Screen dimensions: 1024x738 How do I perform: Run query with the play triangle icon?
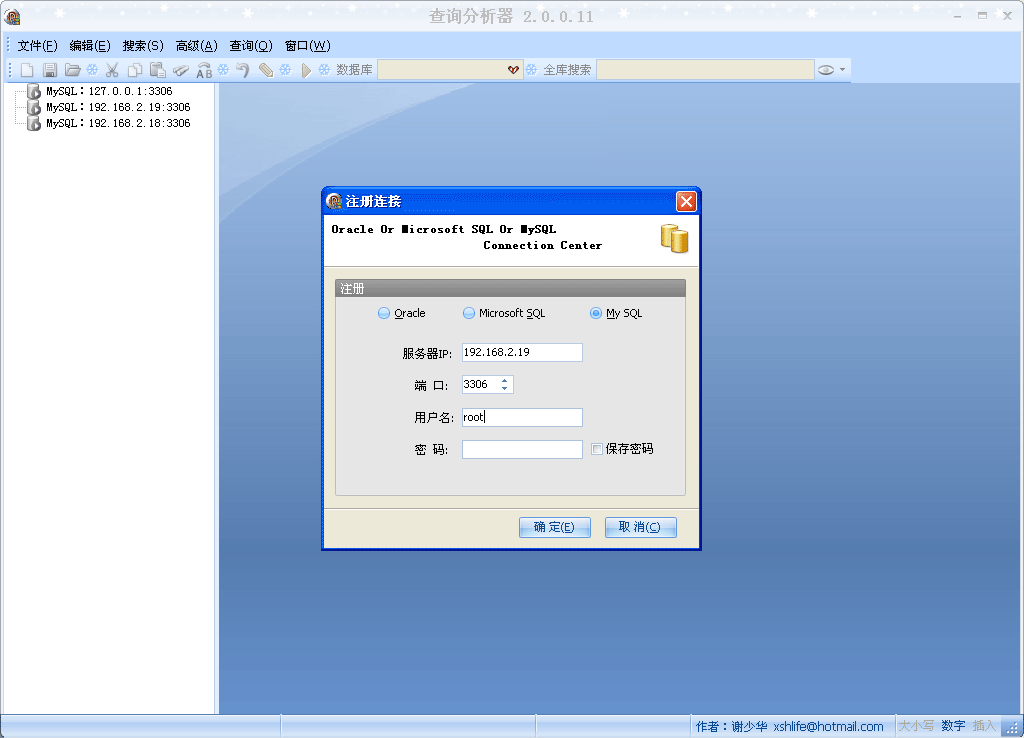tap(306, 70)
